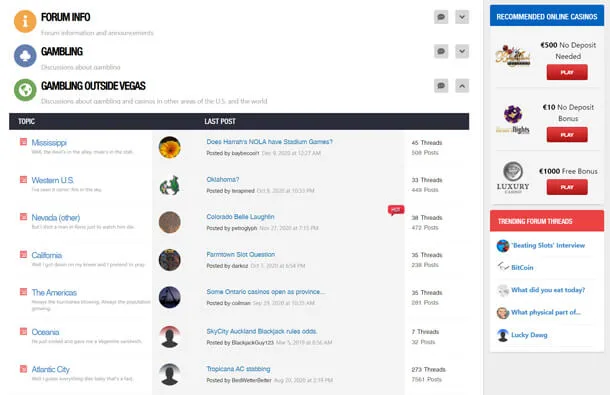Open the Atlantic City forum
This screenshot has width=610, height=395.
pos(51,369)
